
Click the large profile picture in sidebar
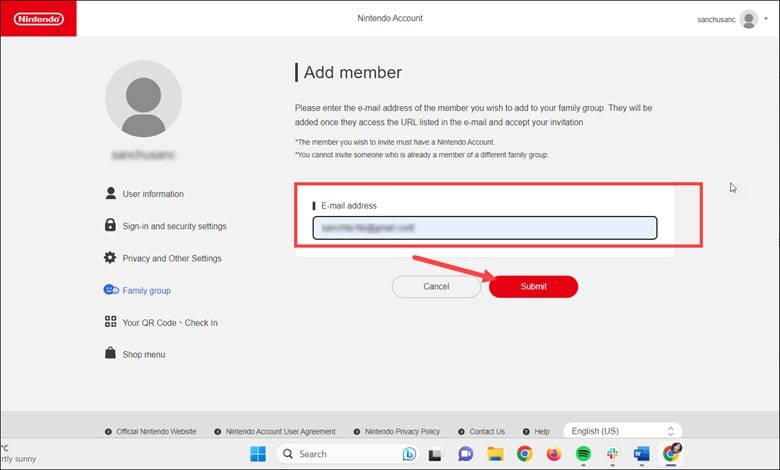tap(143, 99)
